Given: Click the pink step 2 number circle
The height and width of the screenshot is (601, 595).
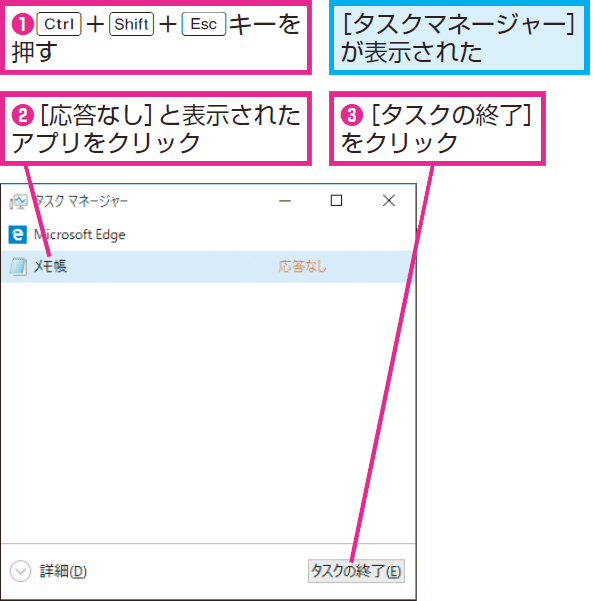Looking at the screenshot, I should click(23, 115).
